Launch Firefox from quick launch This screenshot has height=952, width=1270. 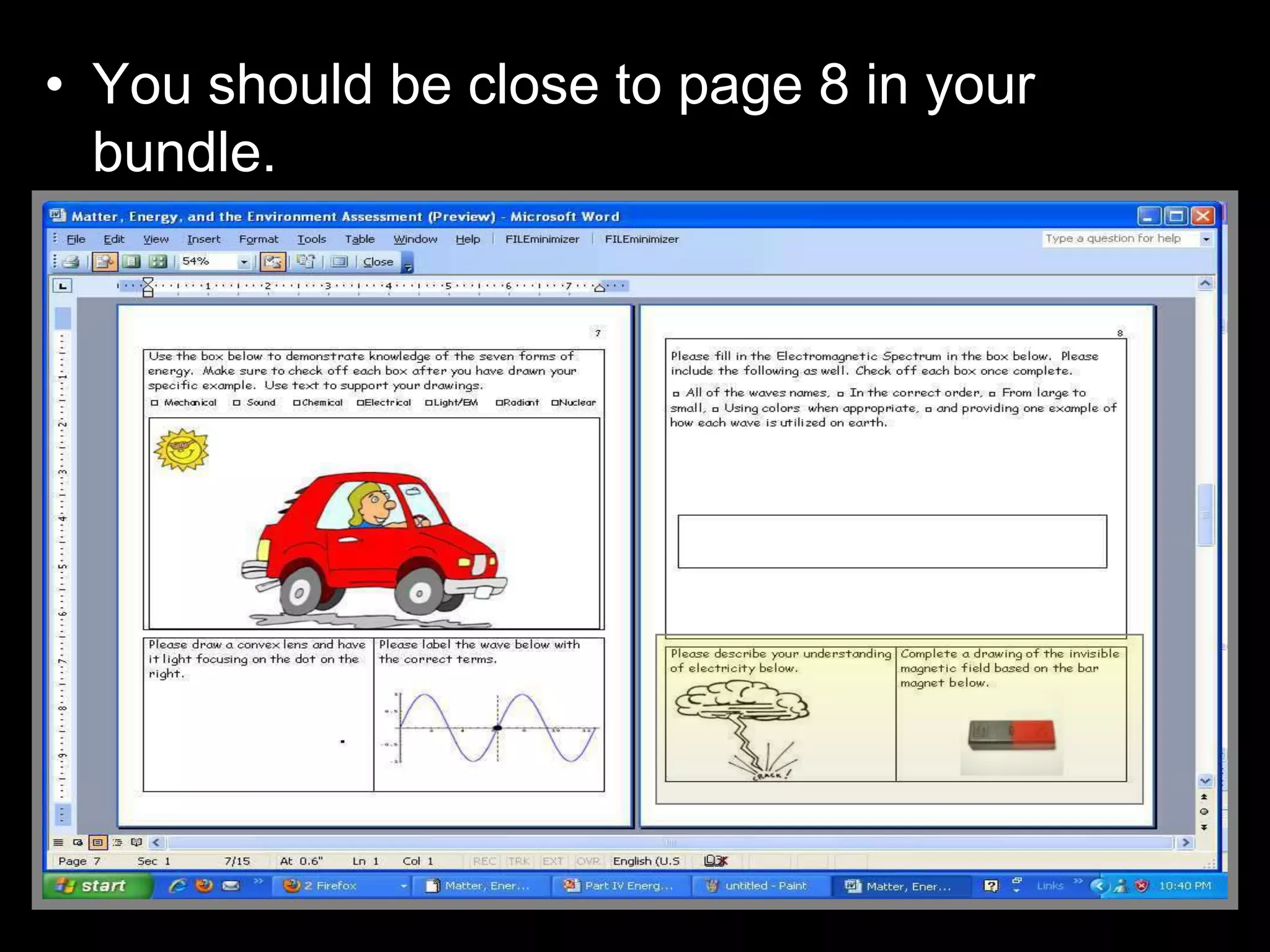204,886
